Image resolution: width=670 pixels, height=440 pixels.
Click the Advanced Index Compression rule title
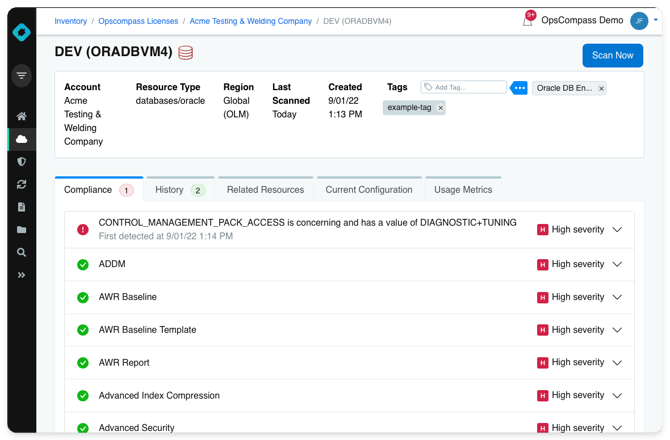click(x=159, y=396)
